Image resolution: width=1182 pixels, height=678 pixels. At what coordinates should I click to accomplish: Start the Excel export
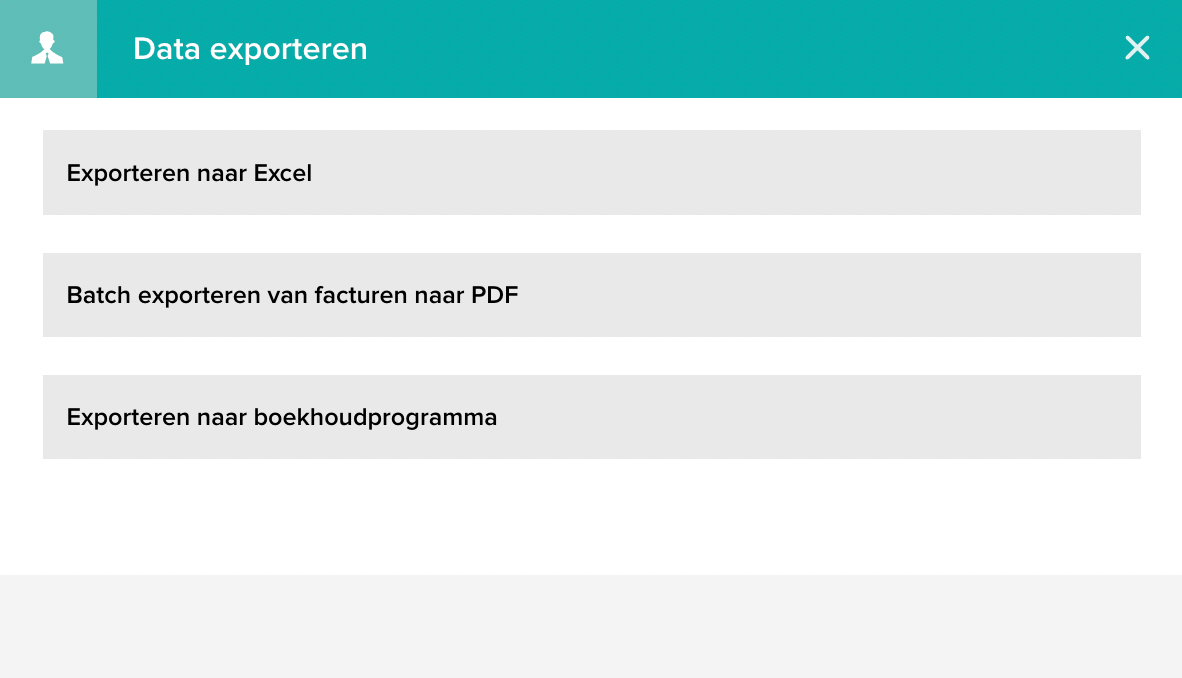click(592, 173)
